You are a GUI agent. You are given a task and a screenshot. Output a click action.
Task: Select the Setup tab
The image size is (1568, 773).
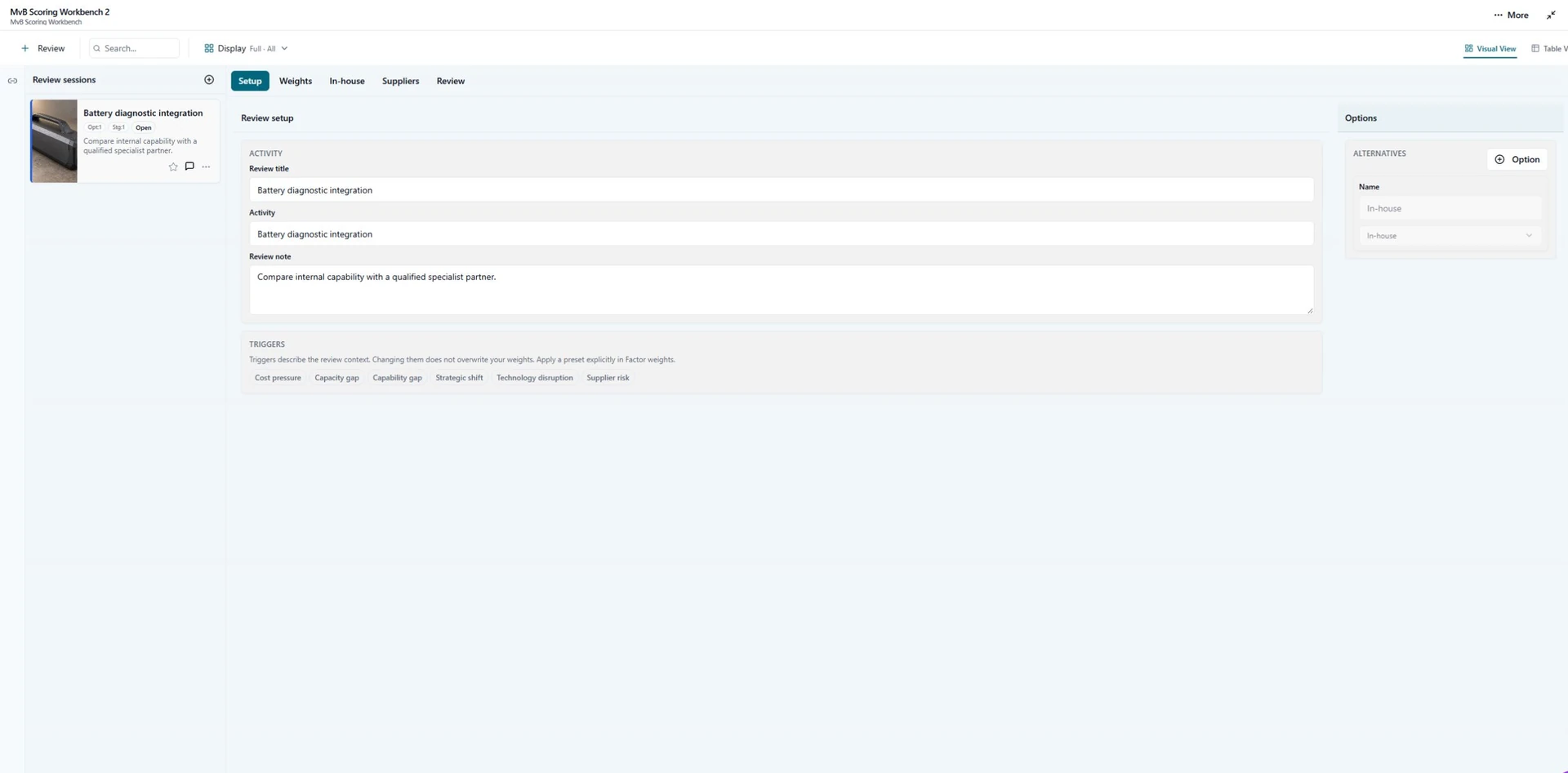coord(250,81)
